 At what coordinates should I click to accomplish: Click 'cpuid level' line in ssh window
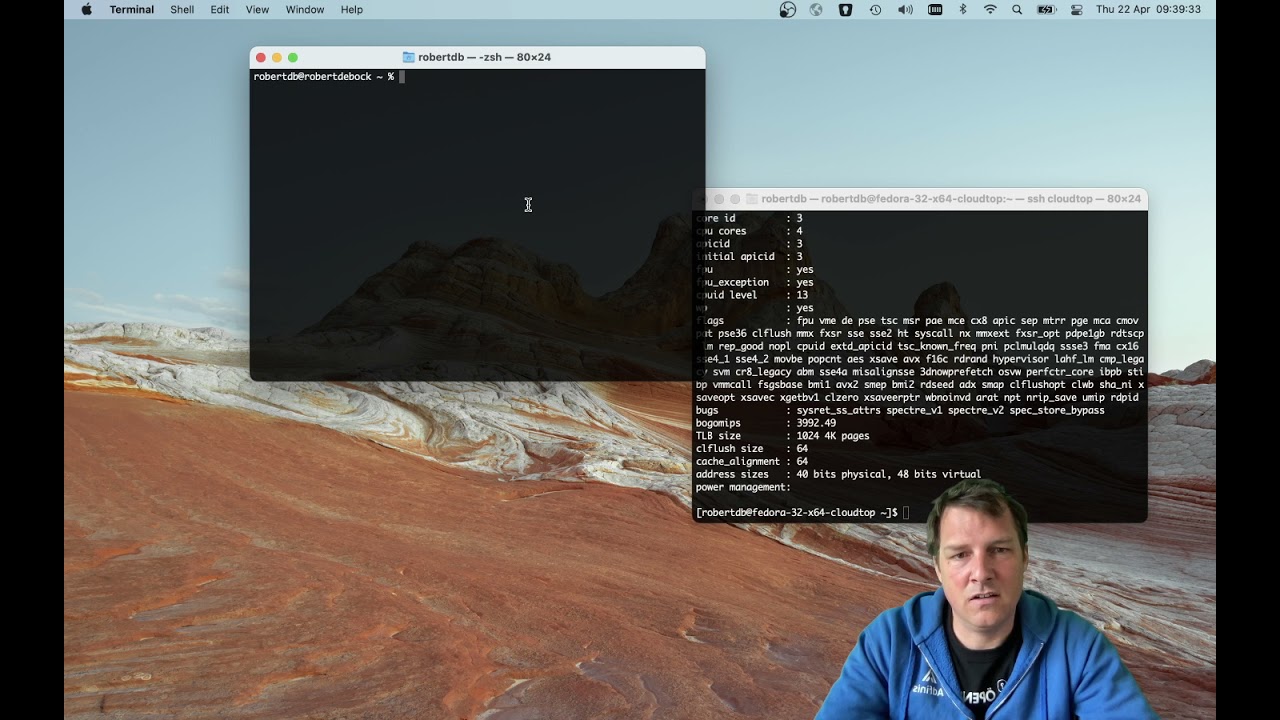coord(751,295)
